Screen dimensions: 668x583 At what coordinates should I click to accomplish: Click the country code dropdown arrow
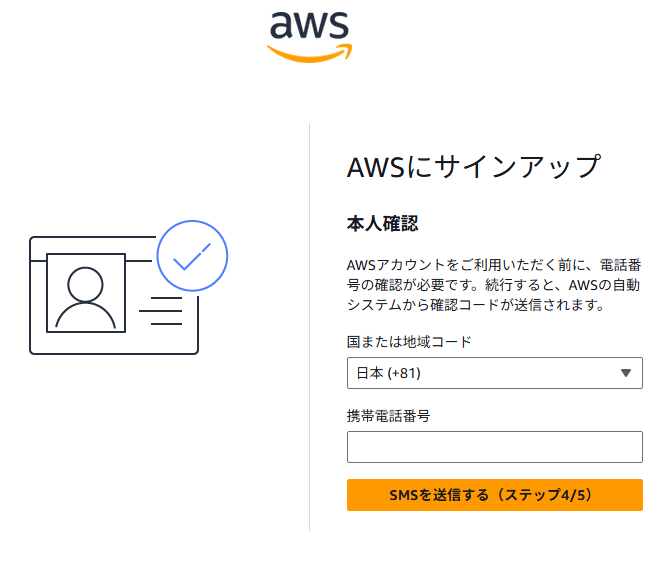[626, 373]
